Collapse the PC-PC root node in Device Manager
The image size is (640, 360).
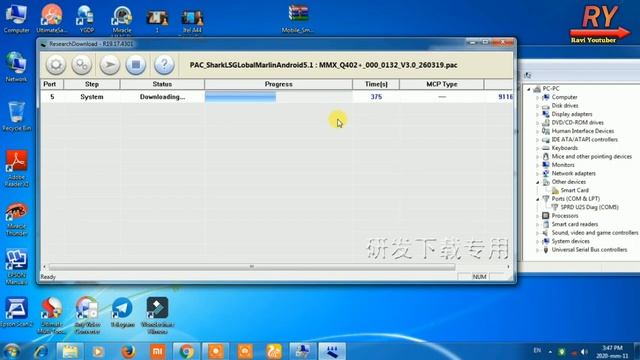pyautogui.click(x=529, y=89)
